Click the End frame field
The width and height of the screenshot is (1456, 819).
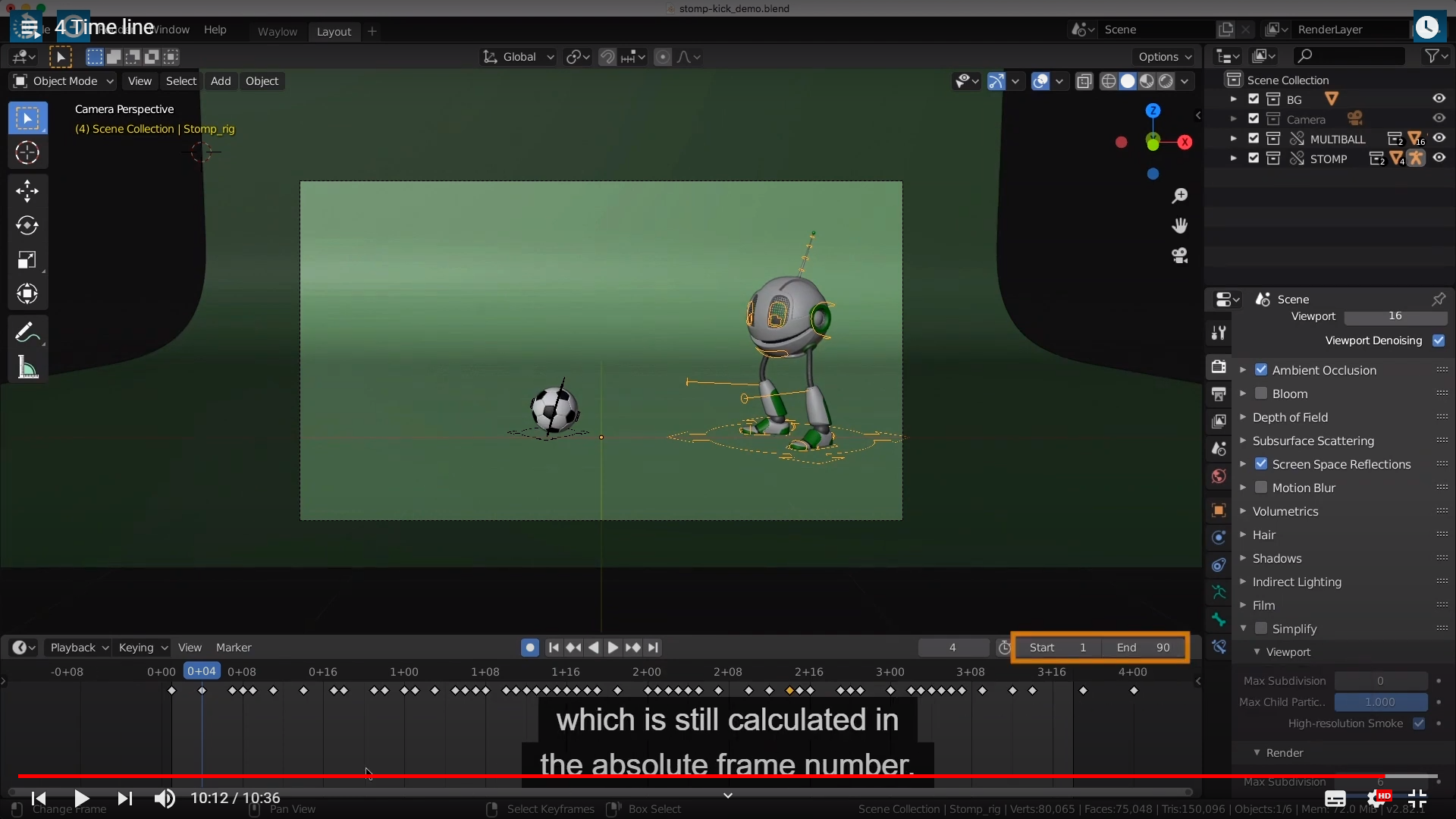point(1144,648)
